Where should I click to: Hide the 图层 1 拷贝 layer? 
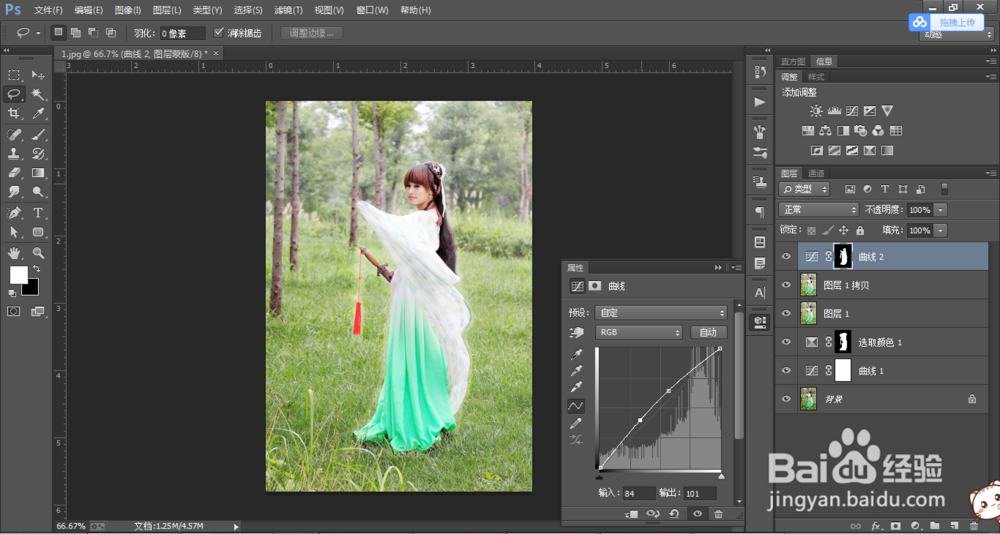click(x=786, y=285)
